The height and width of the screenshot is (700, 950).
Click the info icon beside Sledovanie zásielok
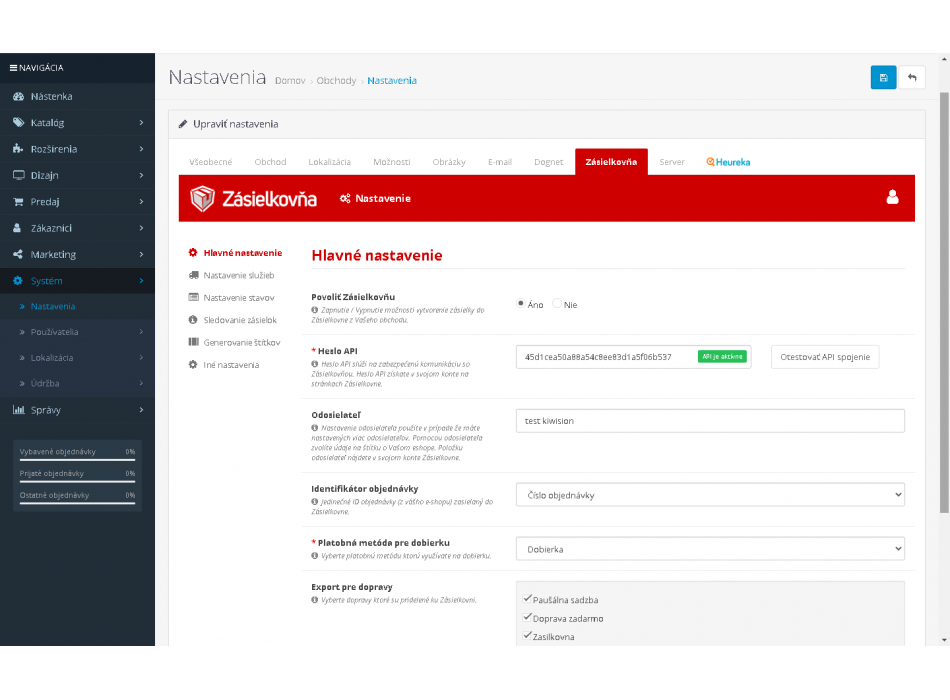pos(193,320)
